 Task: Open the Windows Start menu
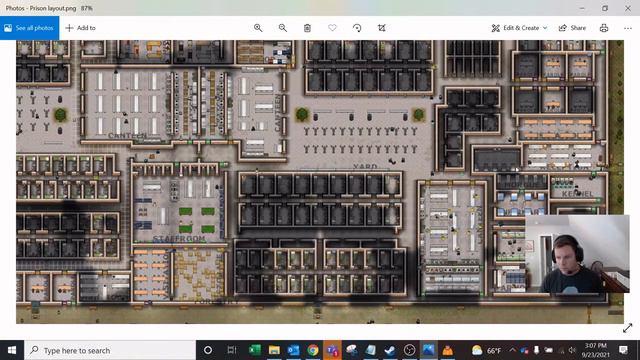point(12,350)
